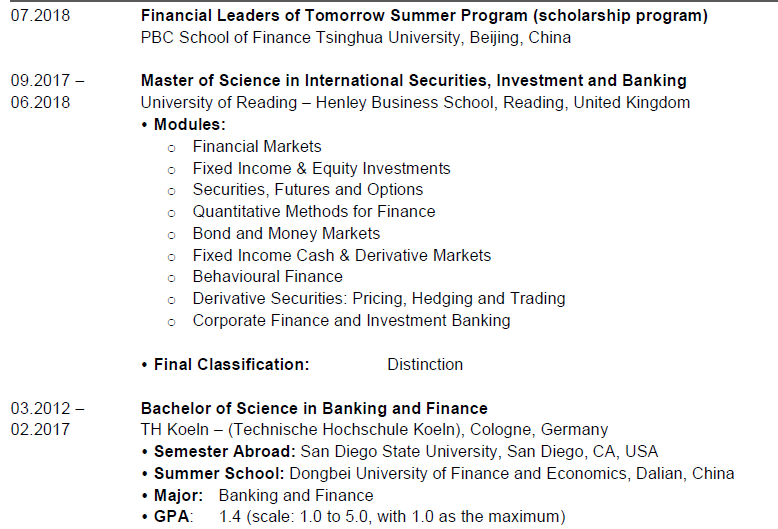
Task: Click the Bond and Money Markets module
Action: point(286,234)
